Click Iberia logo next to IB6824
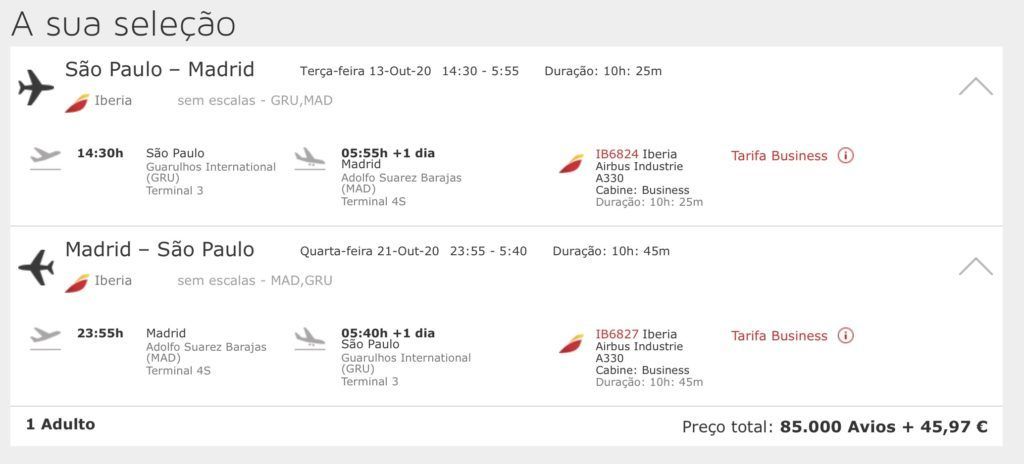Viewport: 1024px width, 464px height. (571, 163)
